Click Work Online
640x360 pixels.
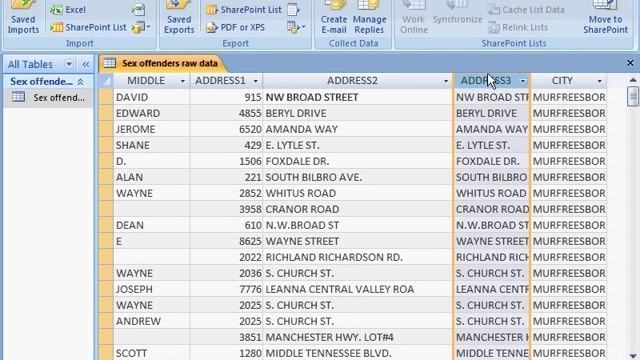(413, 18)
